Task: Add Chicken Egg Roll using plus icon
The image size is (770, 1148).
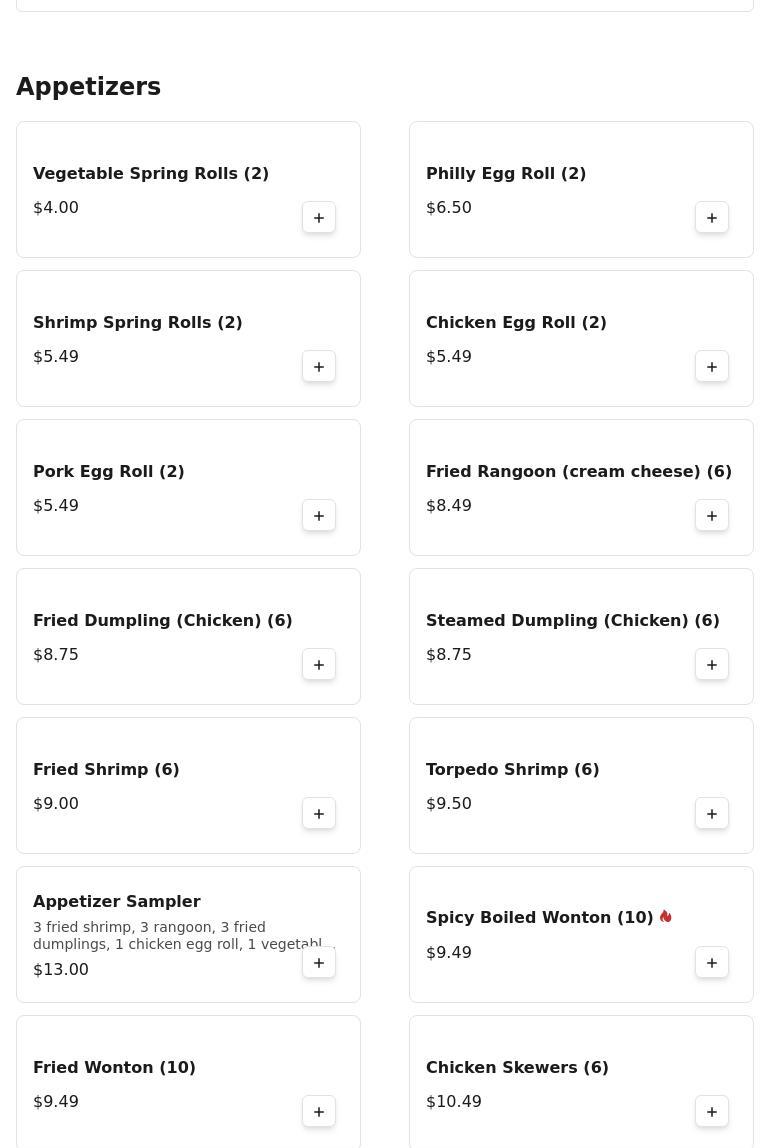Action: (x=711, y=367)
